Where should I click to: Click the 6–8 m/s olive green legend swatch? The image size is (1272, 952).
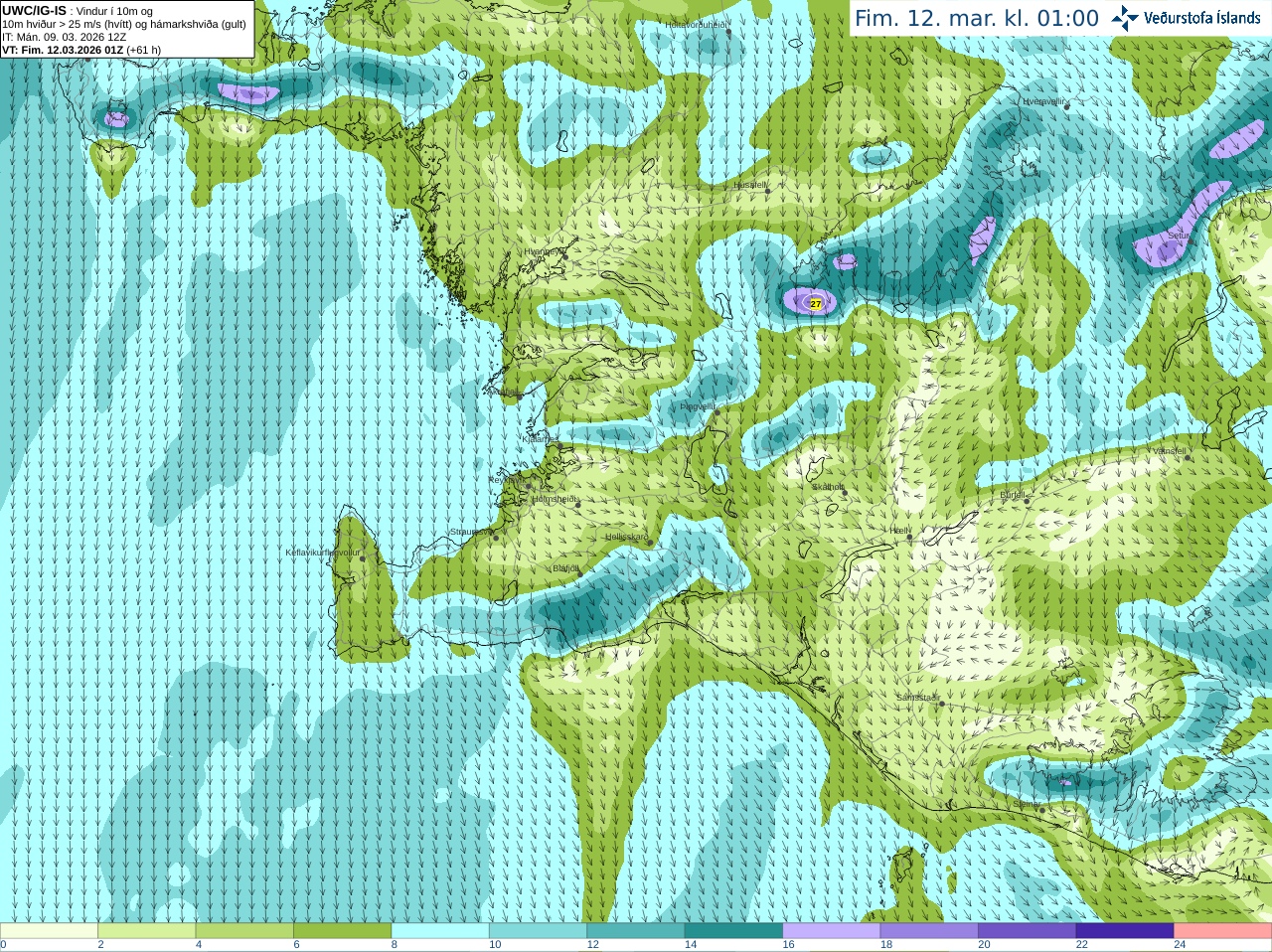point(342,931)
